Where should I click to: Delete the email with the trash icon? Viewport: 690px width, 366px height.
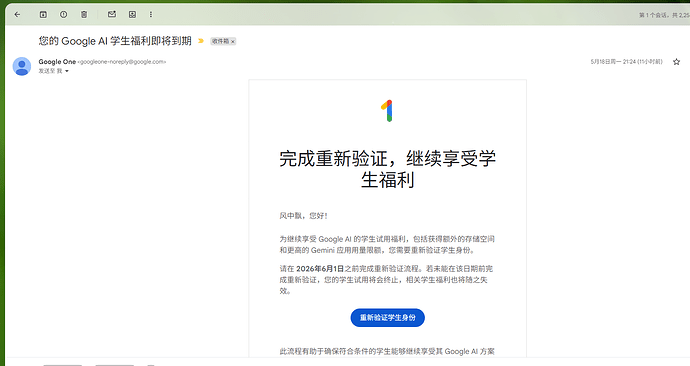coord(84,15)
